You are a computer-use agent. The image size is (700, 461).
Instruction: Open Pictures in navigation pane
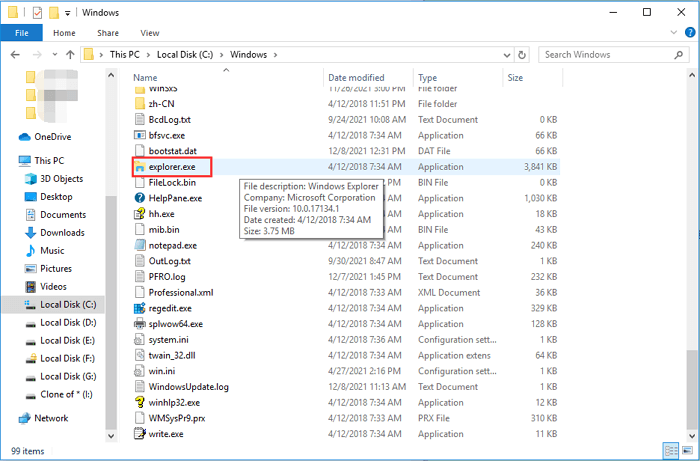point(49,269)
